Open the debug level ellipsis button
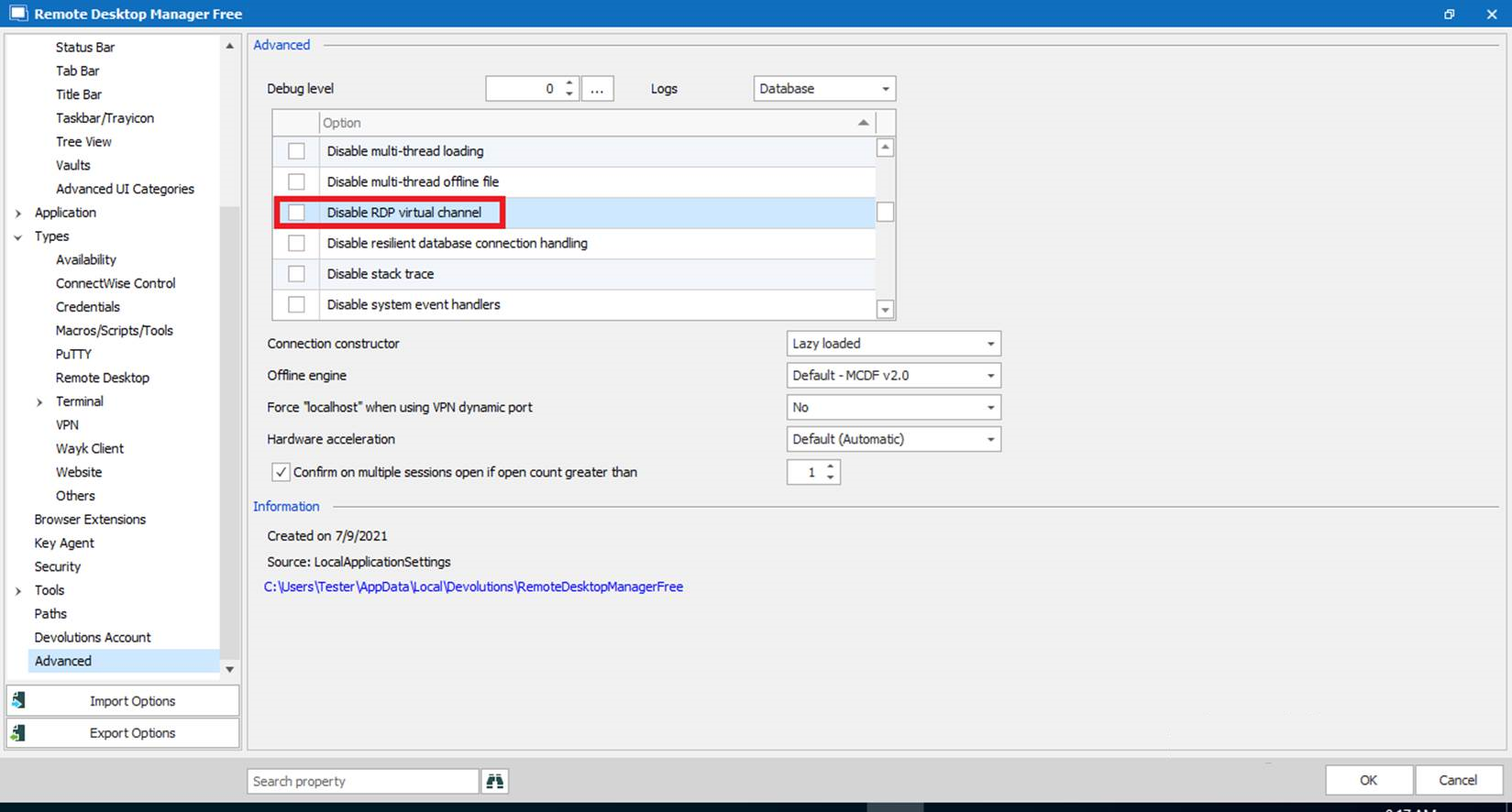1512x812 pixels. point(597,89)
